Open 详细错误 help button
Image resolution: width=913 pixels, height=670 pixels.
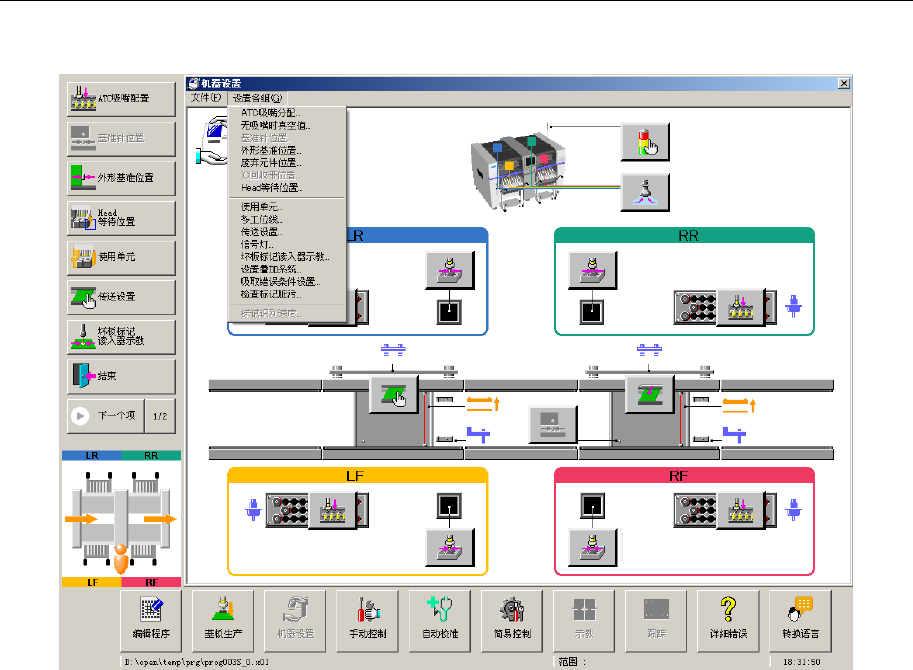(x=728, y=621)
